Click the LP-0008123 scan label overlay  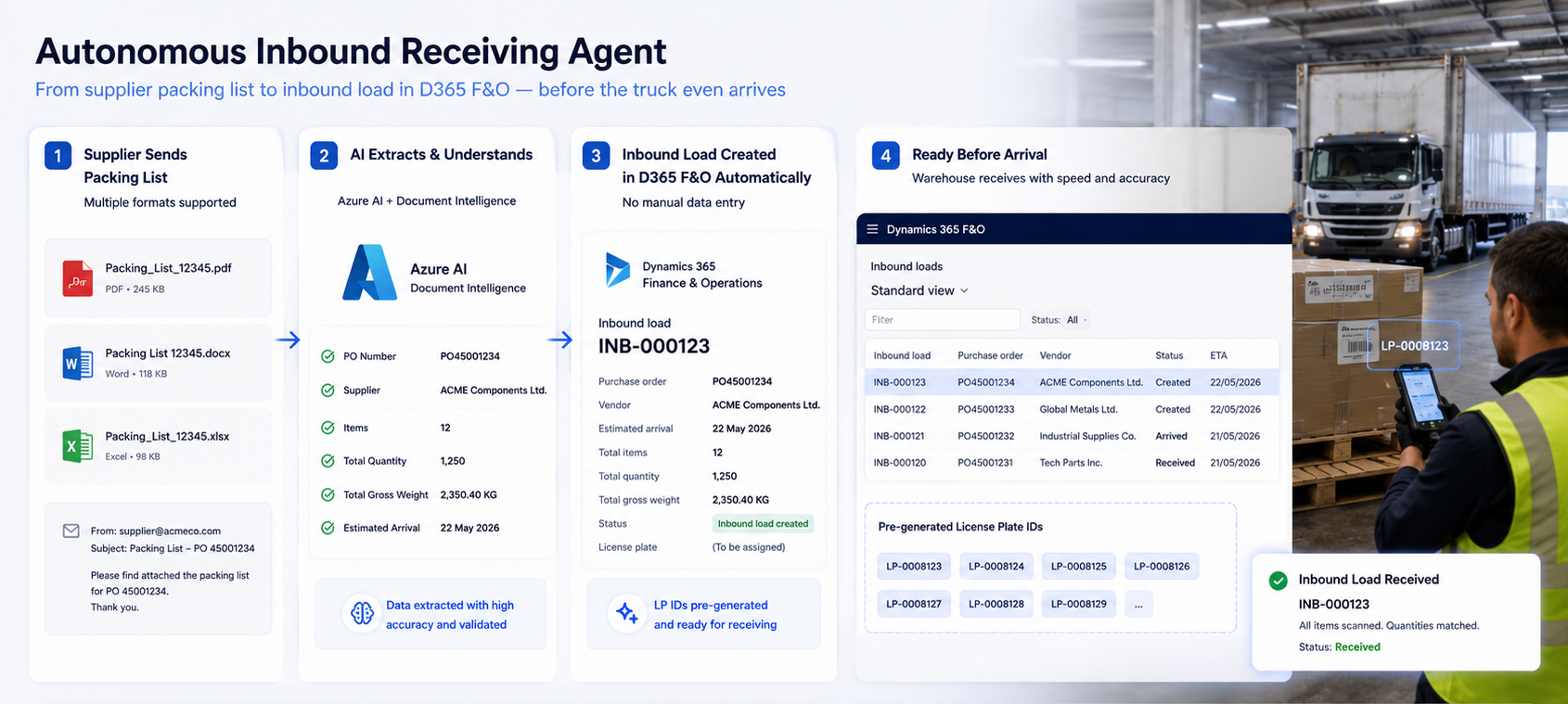pyautogui.click(x=1413, y=346)
